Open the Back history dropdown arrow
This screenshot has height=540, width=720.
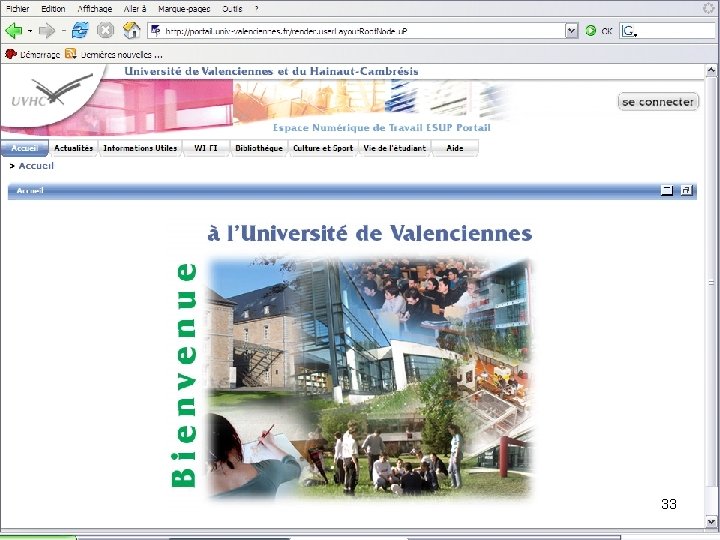[30, 31]
